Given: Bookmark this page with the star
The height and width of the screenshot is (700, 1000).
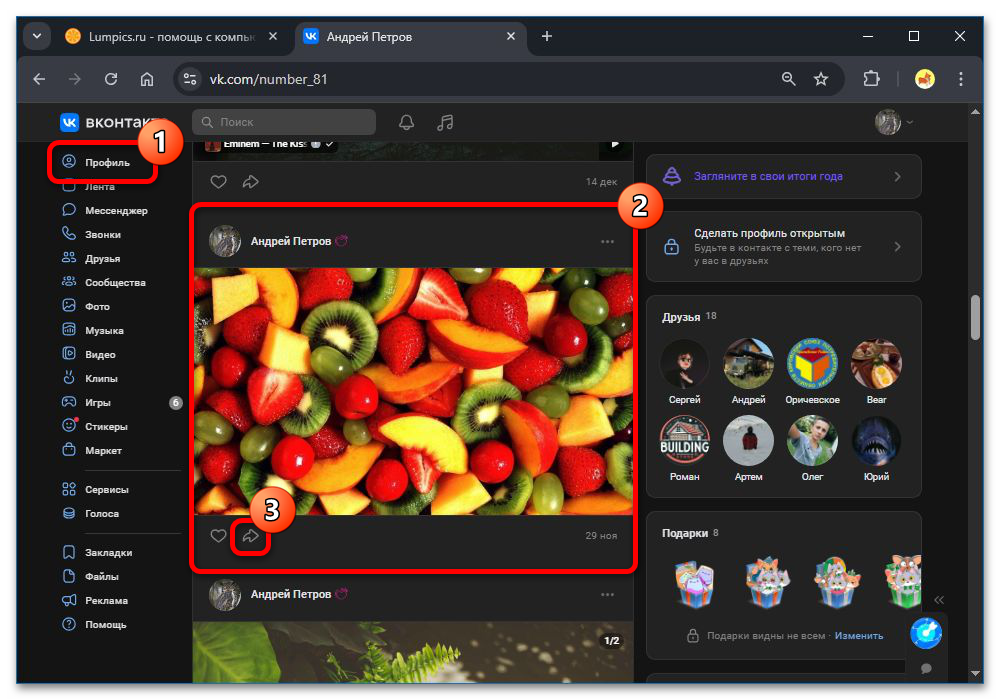Looking at the screenshot, I should pos(821,79).
